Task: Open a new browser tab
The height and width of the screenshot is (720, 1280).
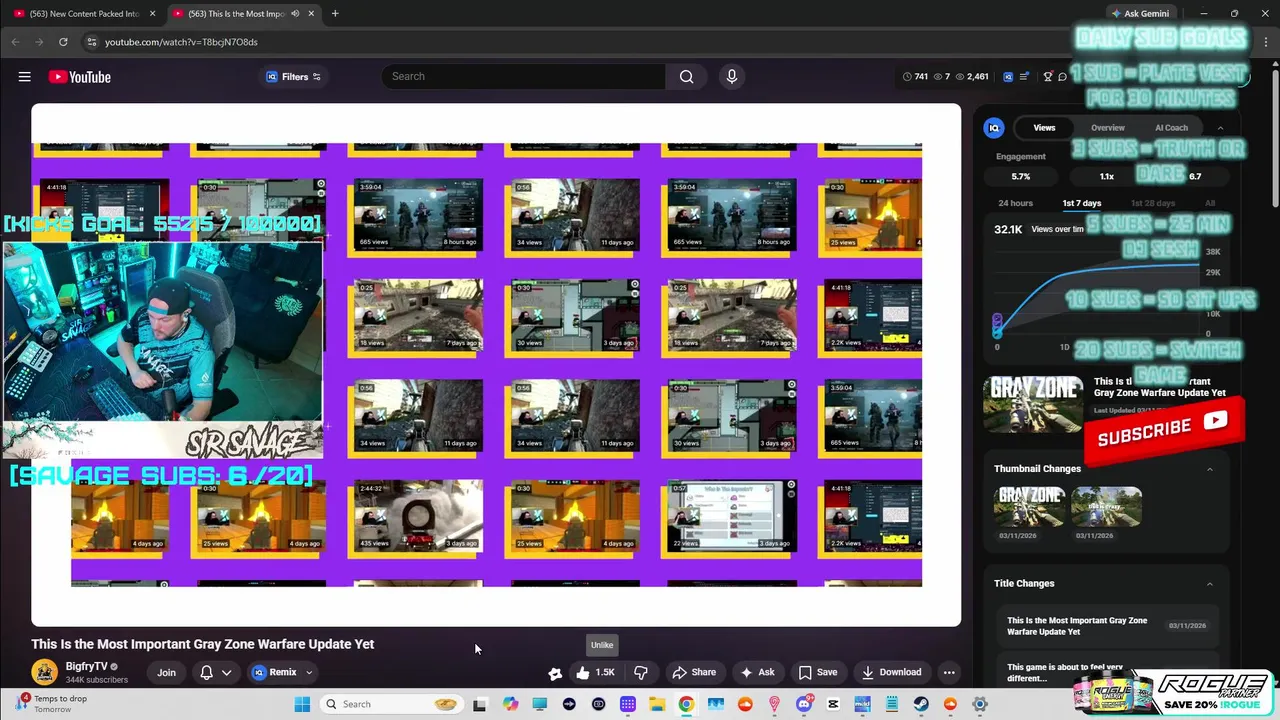Action: tap(335, 14)
